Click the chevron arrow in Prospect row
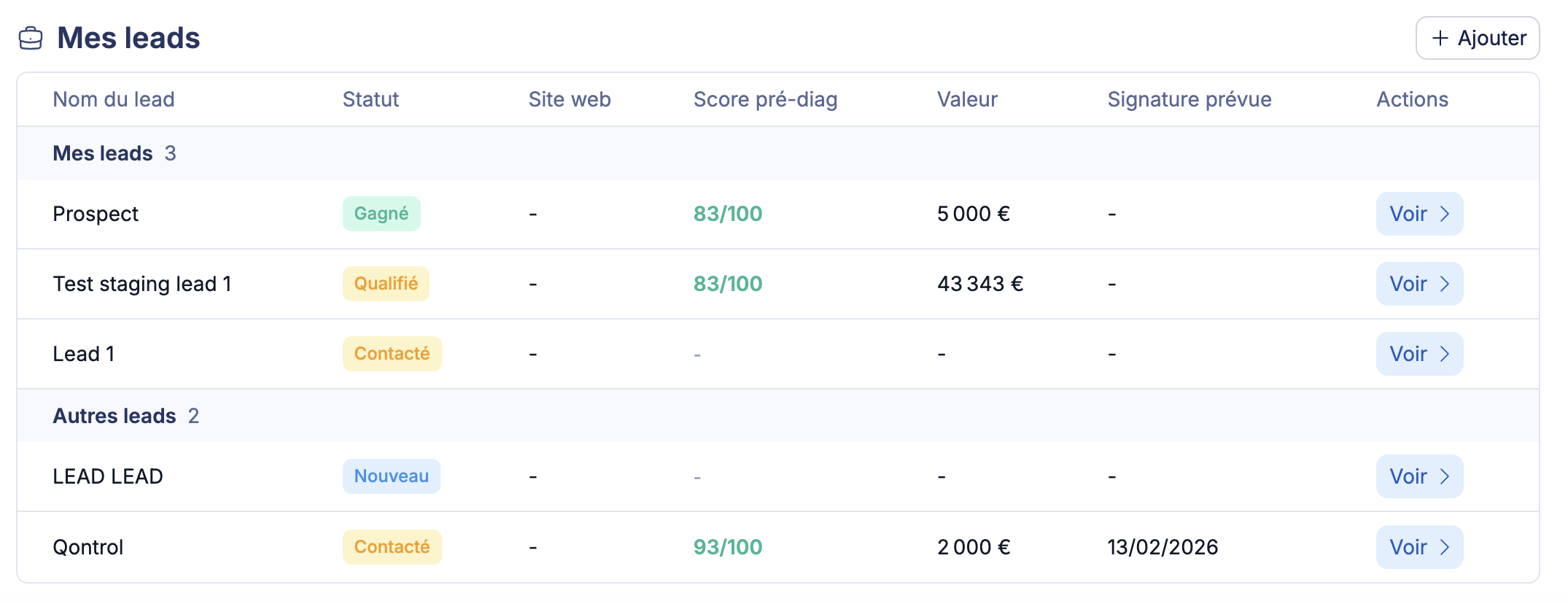Screen dimensions: 1568x604 click(x=1444, y=214)
